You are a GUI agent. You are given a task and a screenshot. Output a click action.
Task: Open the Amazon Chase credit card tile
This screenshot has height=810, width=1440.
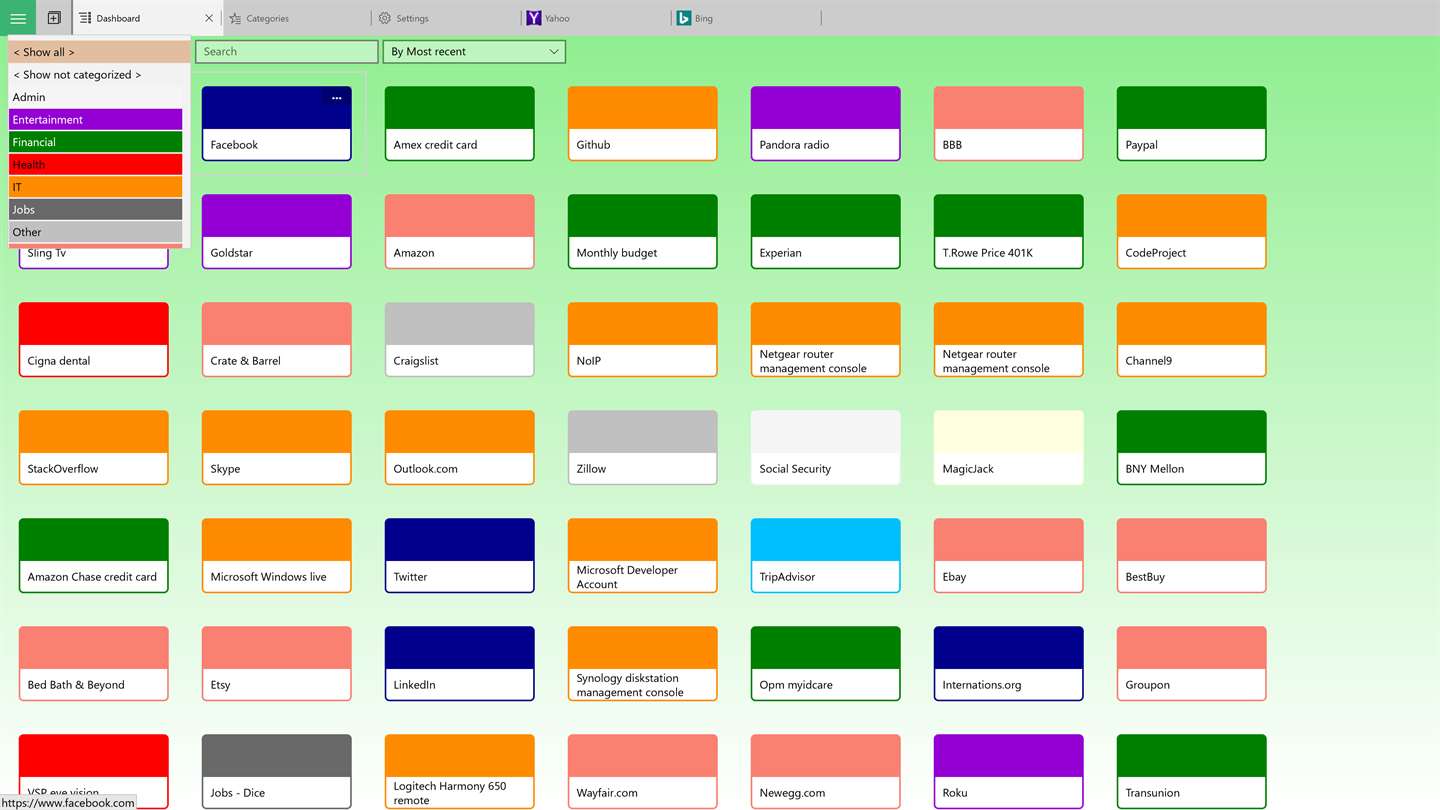pos(93,555)
